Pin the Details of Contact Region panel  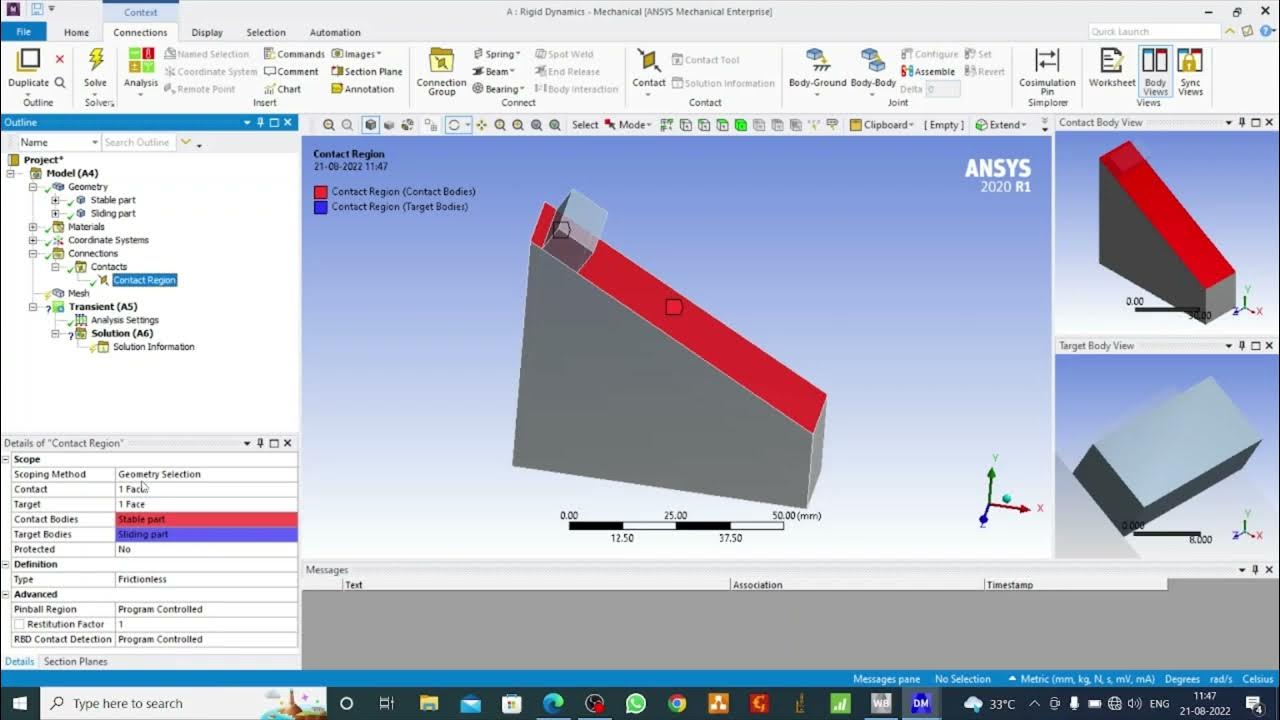click(260, 443)
